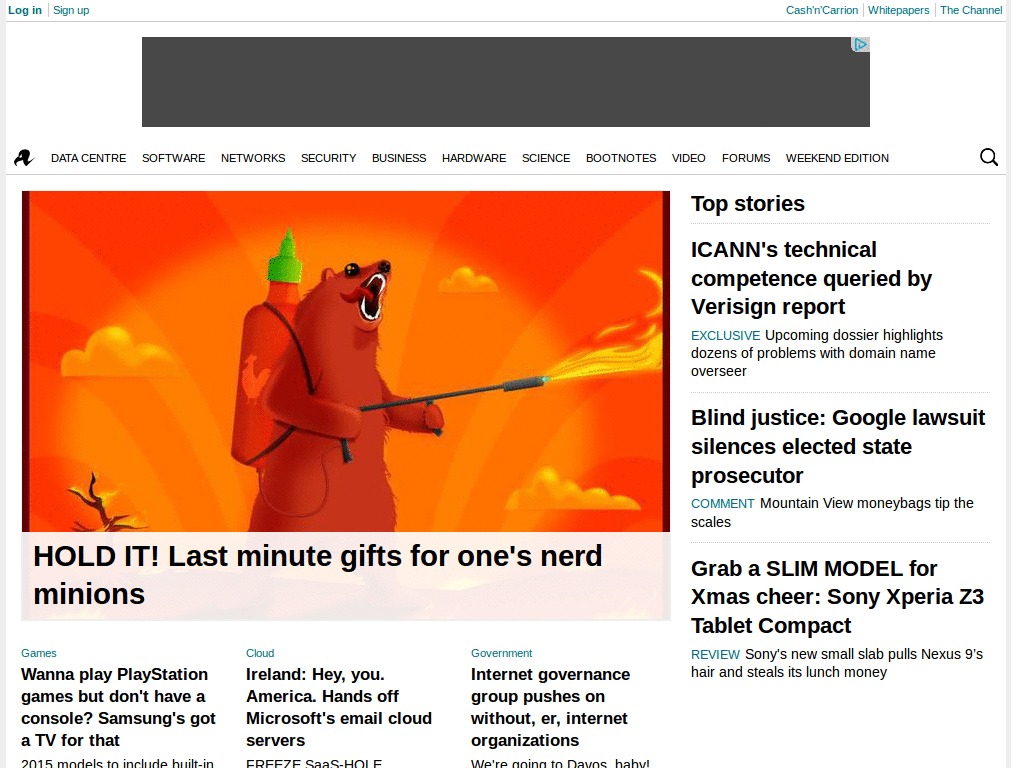The width and height of the screenshot is (1024, 768).
Task: Read ICANN's technical competence story
Action: 811,278
